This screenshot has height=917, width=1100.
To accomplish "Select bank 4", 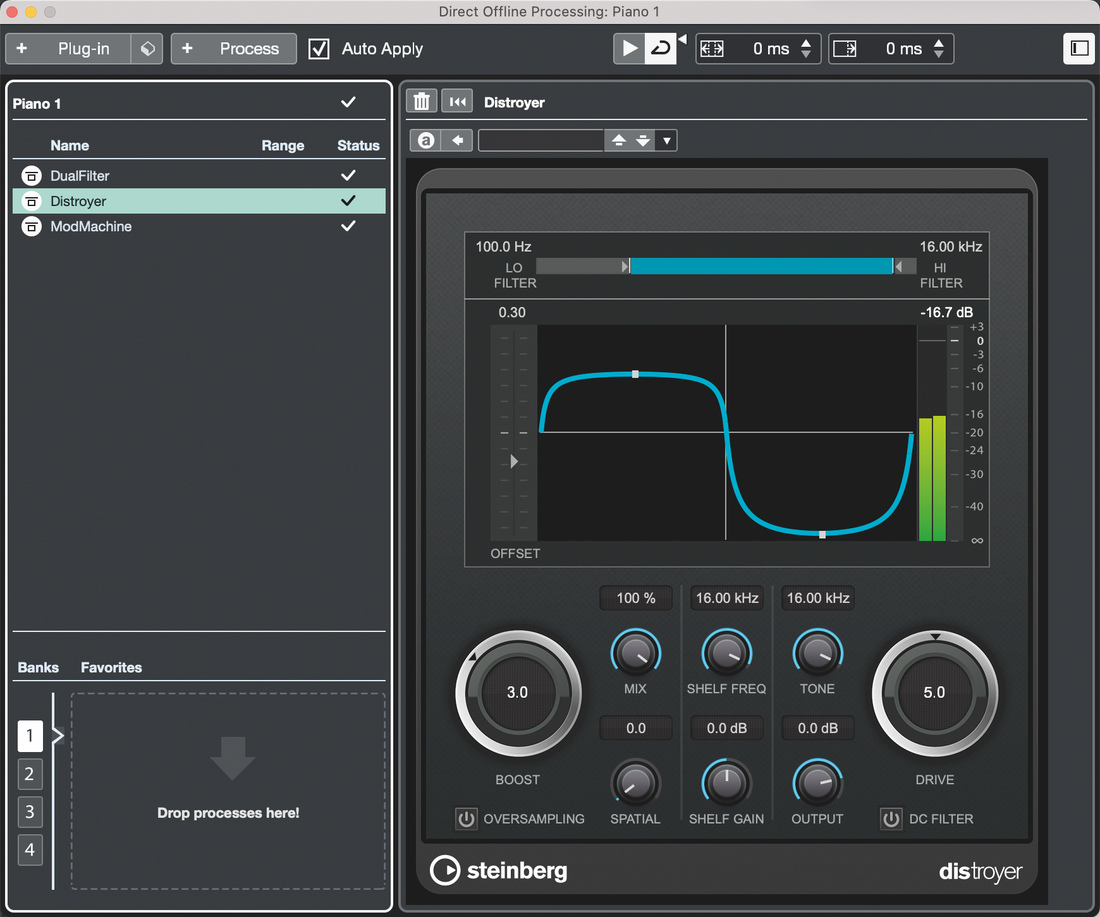I will click(x=29, y=850).
